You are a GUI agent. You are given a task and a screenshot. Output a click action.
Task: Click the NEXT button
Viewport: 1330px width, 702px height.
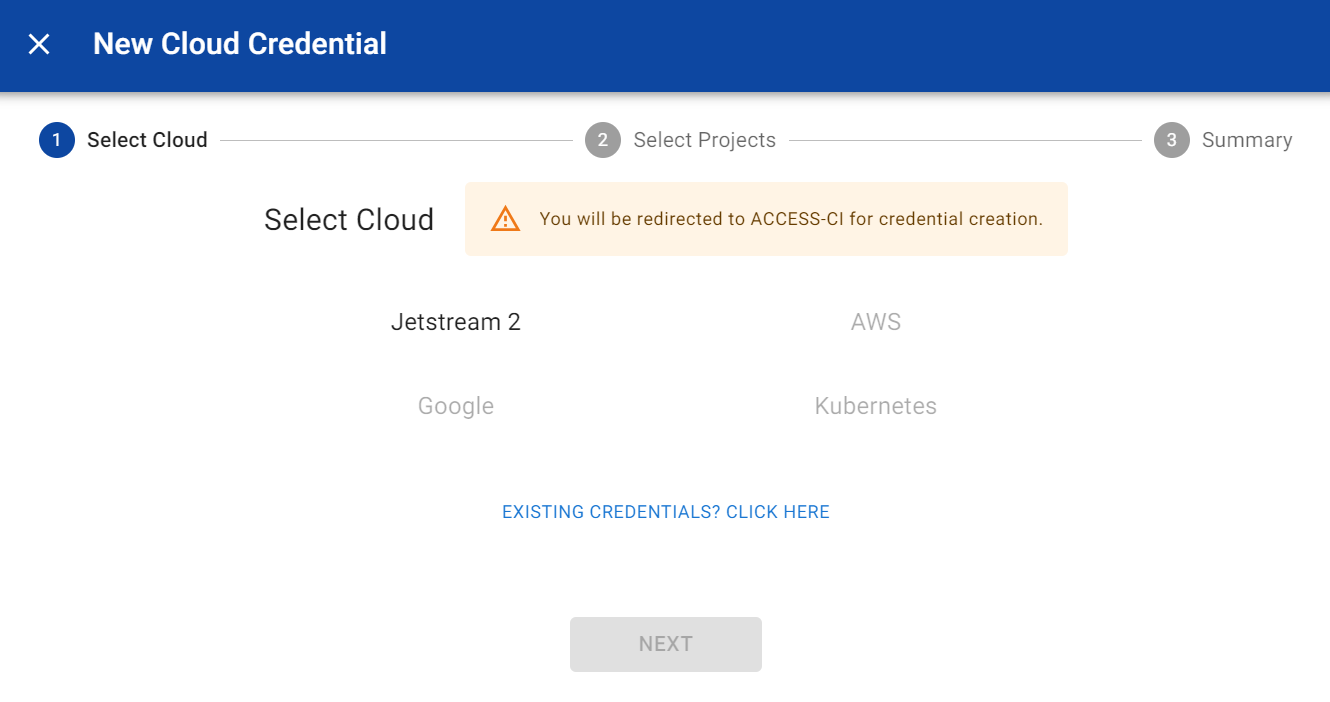(666, 644)
